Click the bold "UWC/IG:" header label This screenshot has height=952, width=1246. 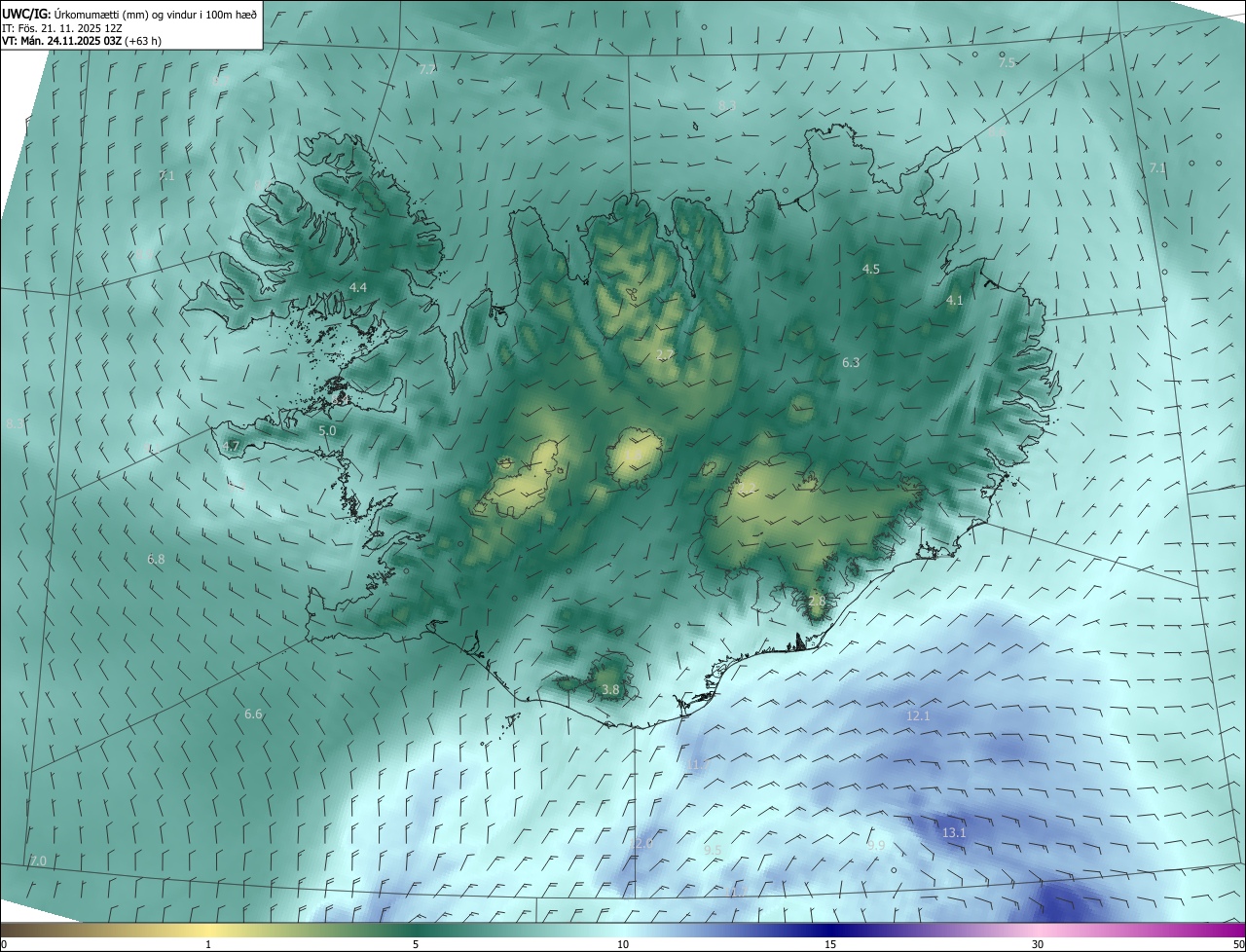(x=26, y=14)
